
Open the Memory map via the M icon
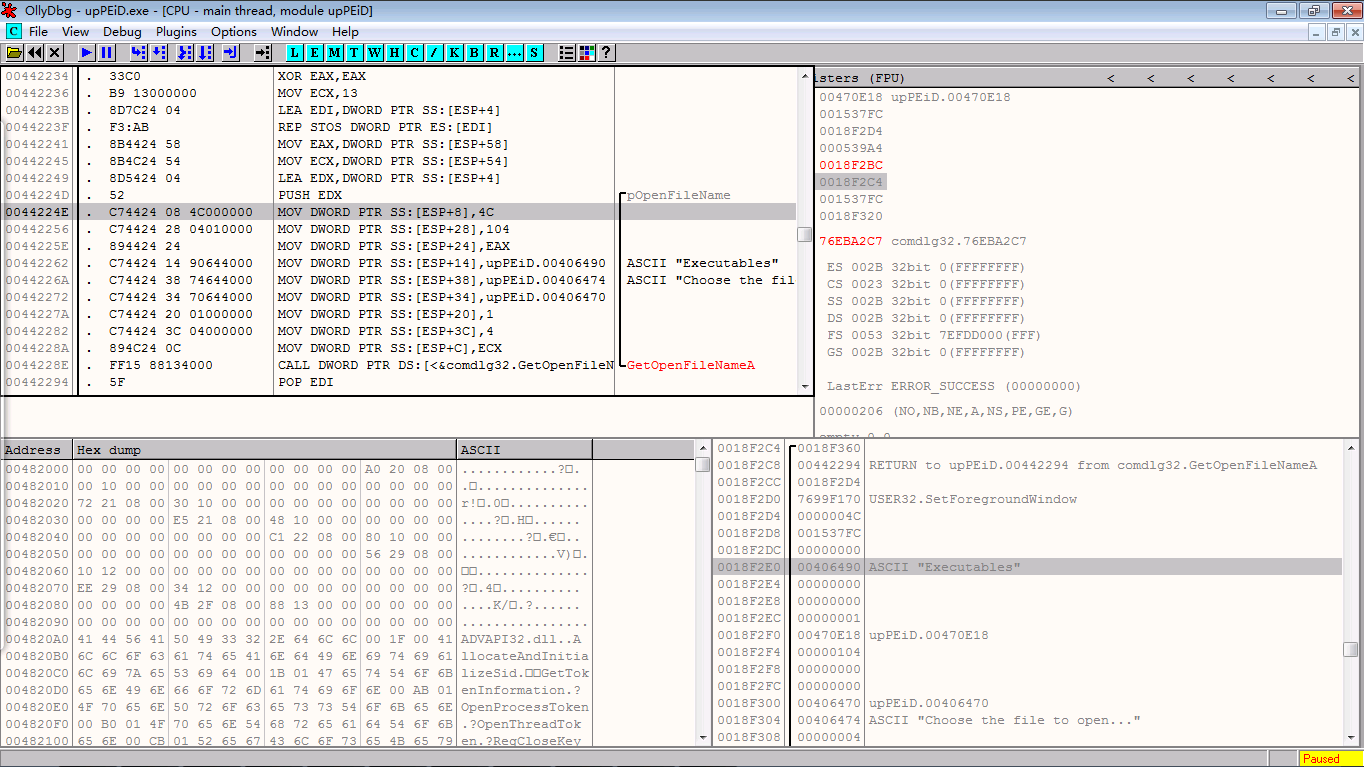[335, 52]
